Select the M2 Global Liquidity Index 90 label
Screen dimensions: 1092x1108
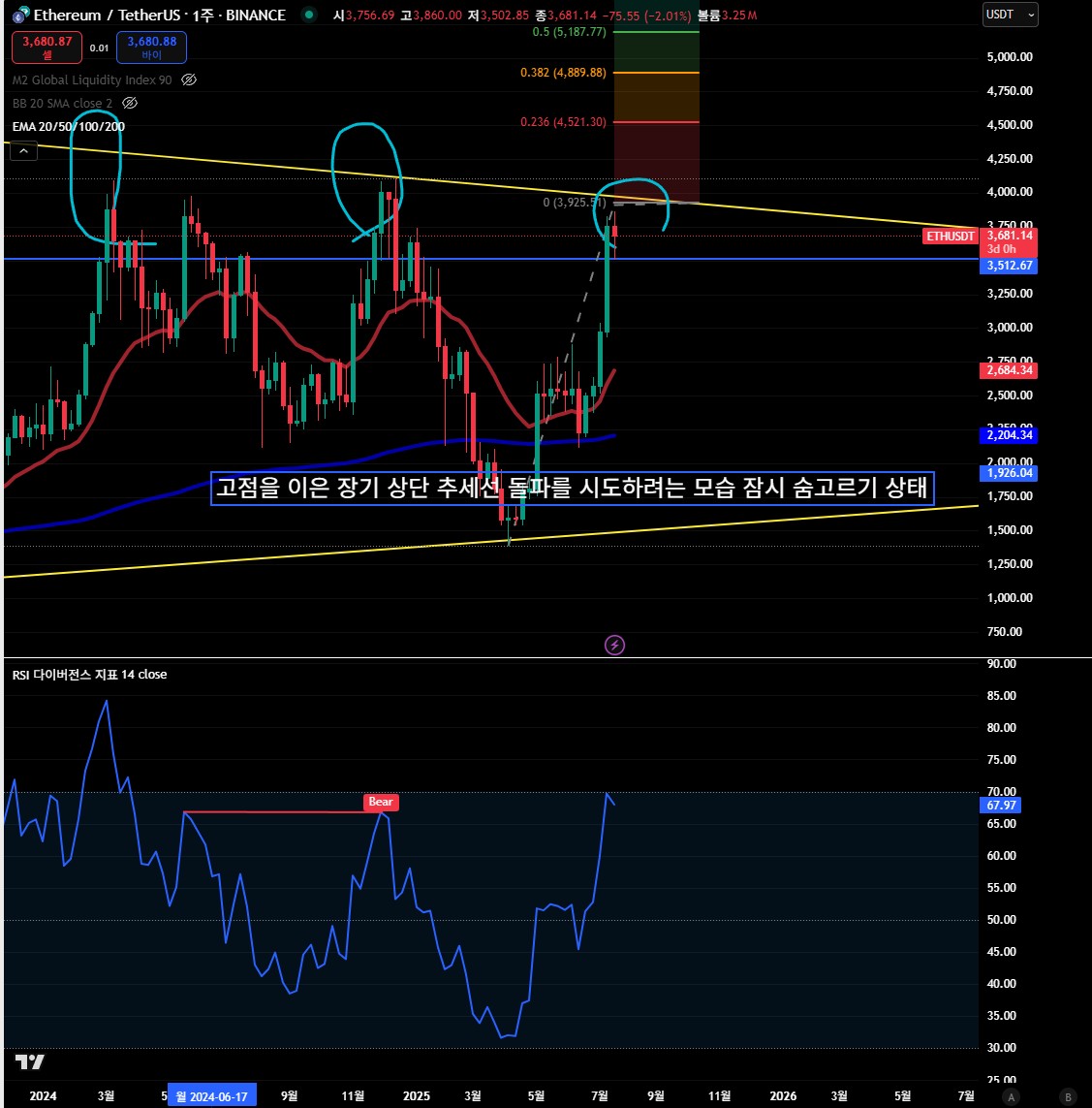92,79
